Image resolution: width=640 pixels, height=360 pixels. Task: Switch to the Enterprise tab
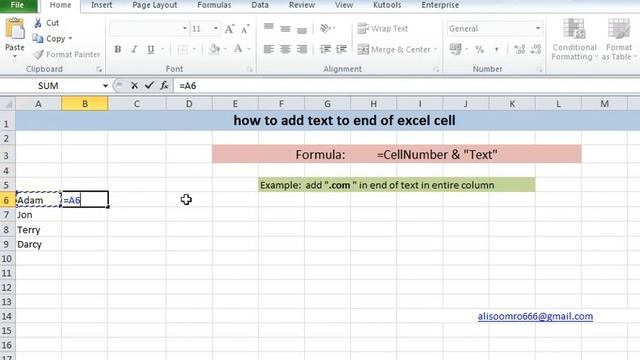click(440, 5)
